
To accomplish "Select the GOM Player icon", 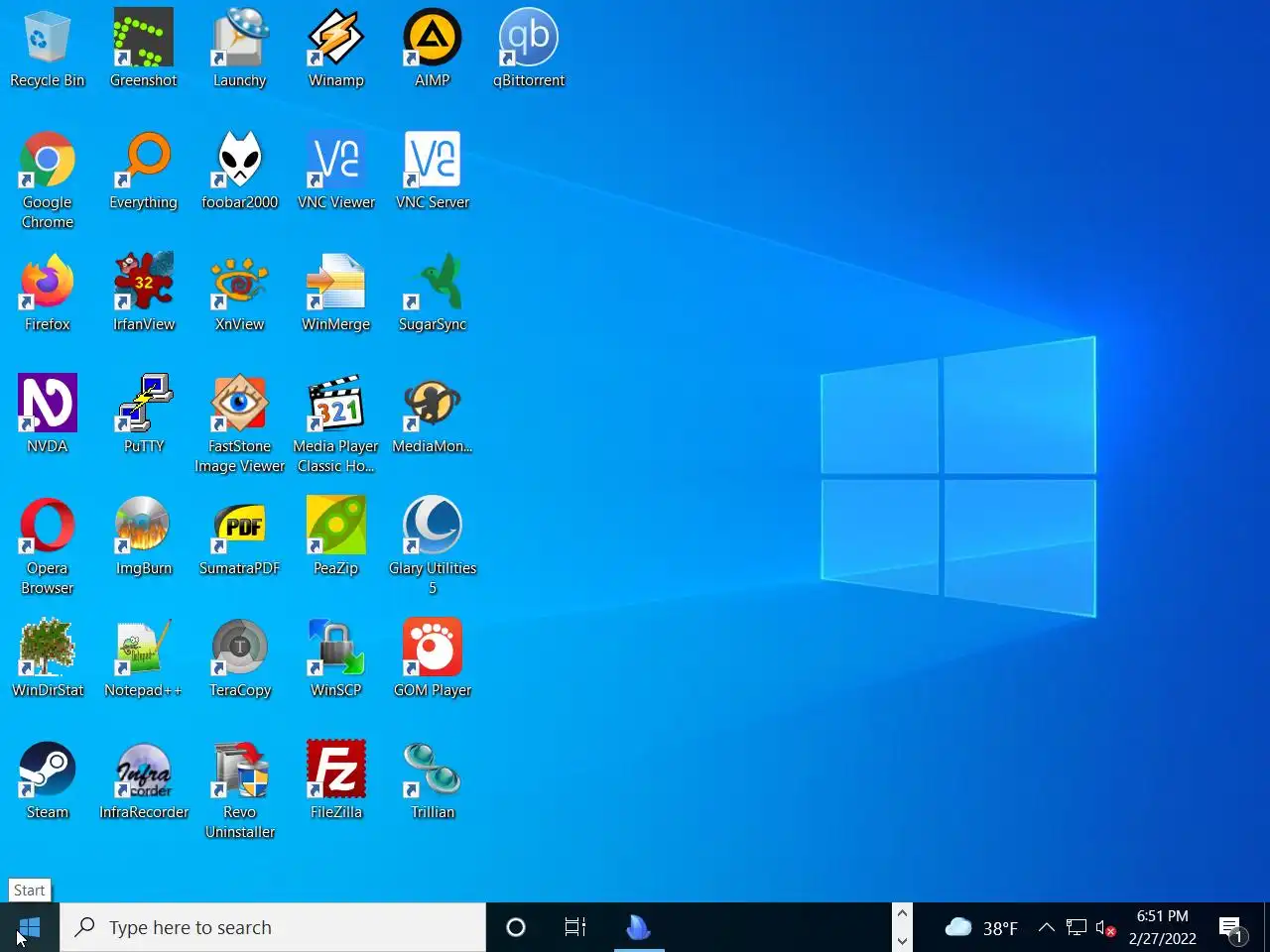I will click(432, 658).
